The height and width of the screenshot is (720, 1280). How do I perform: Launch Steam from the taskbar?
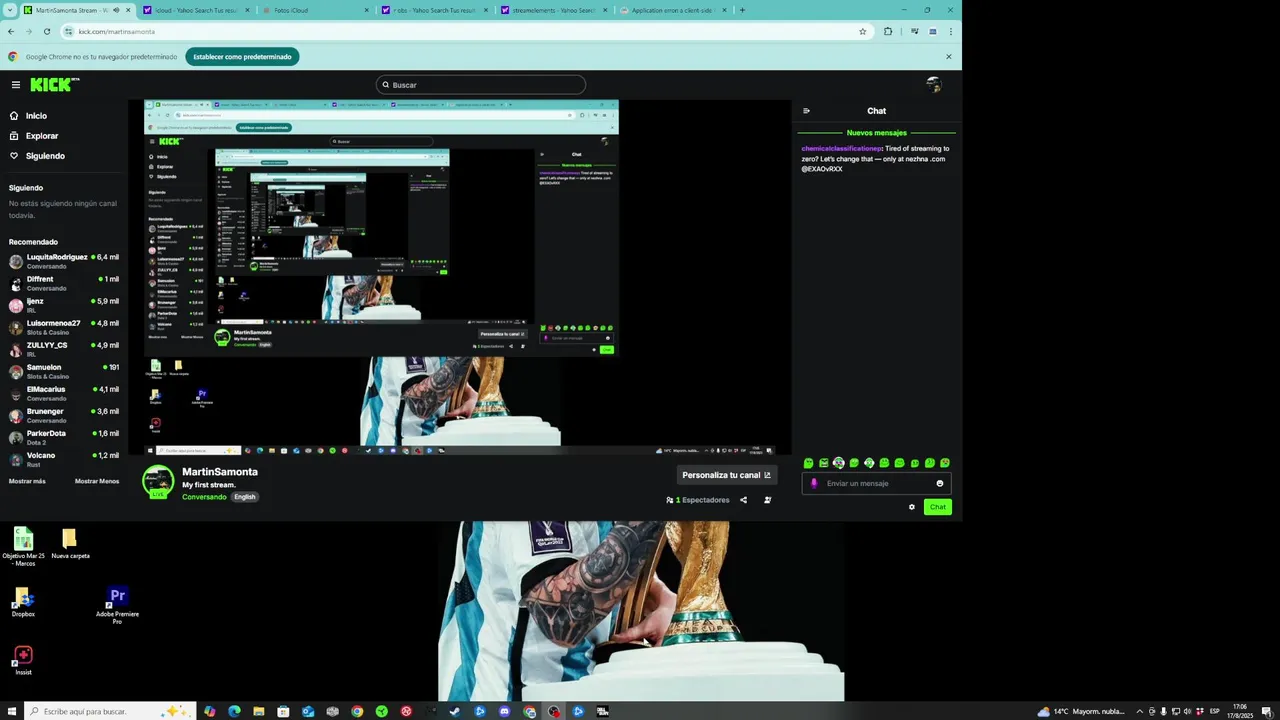coord(455,712)
